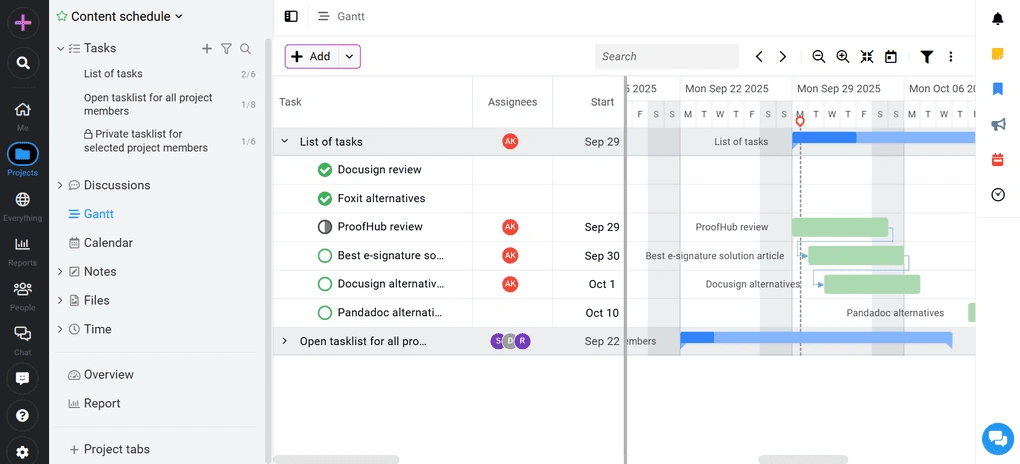Viewport: 1020px width, 464px height.
Task: Add a new tasklist with plus icon
Action: pos(207,48)
